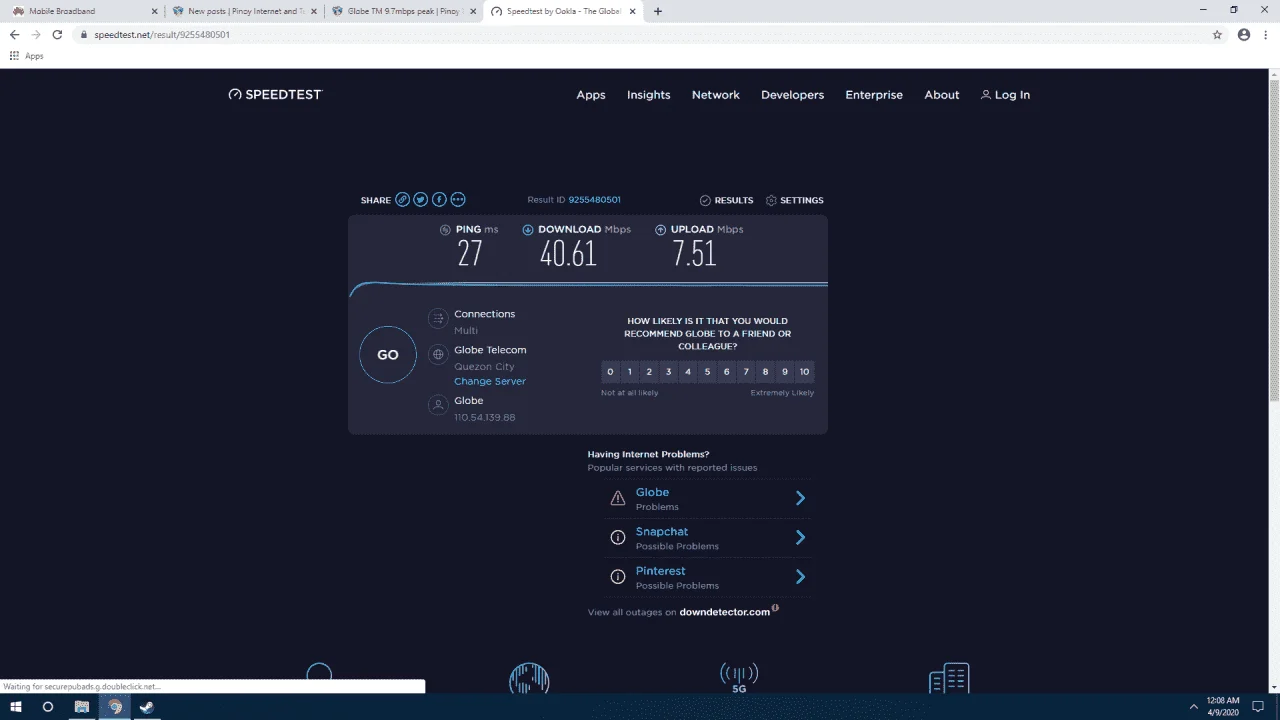Rate recommendation score 0
The width and height of the screenshot is (1280, 720).
click(x=610, y=372)
